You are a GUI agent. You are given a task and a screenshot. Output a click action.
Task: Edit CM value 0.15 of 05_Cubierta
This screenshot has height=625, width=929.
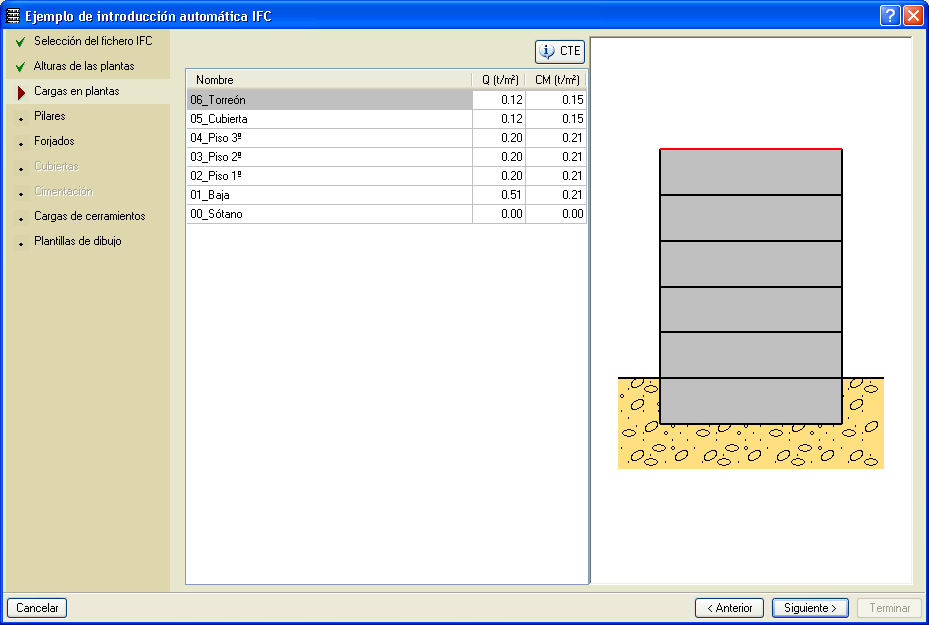[556, 119]
